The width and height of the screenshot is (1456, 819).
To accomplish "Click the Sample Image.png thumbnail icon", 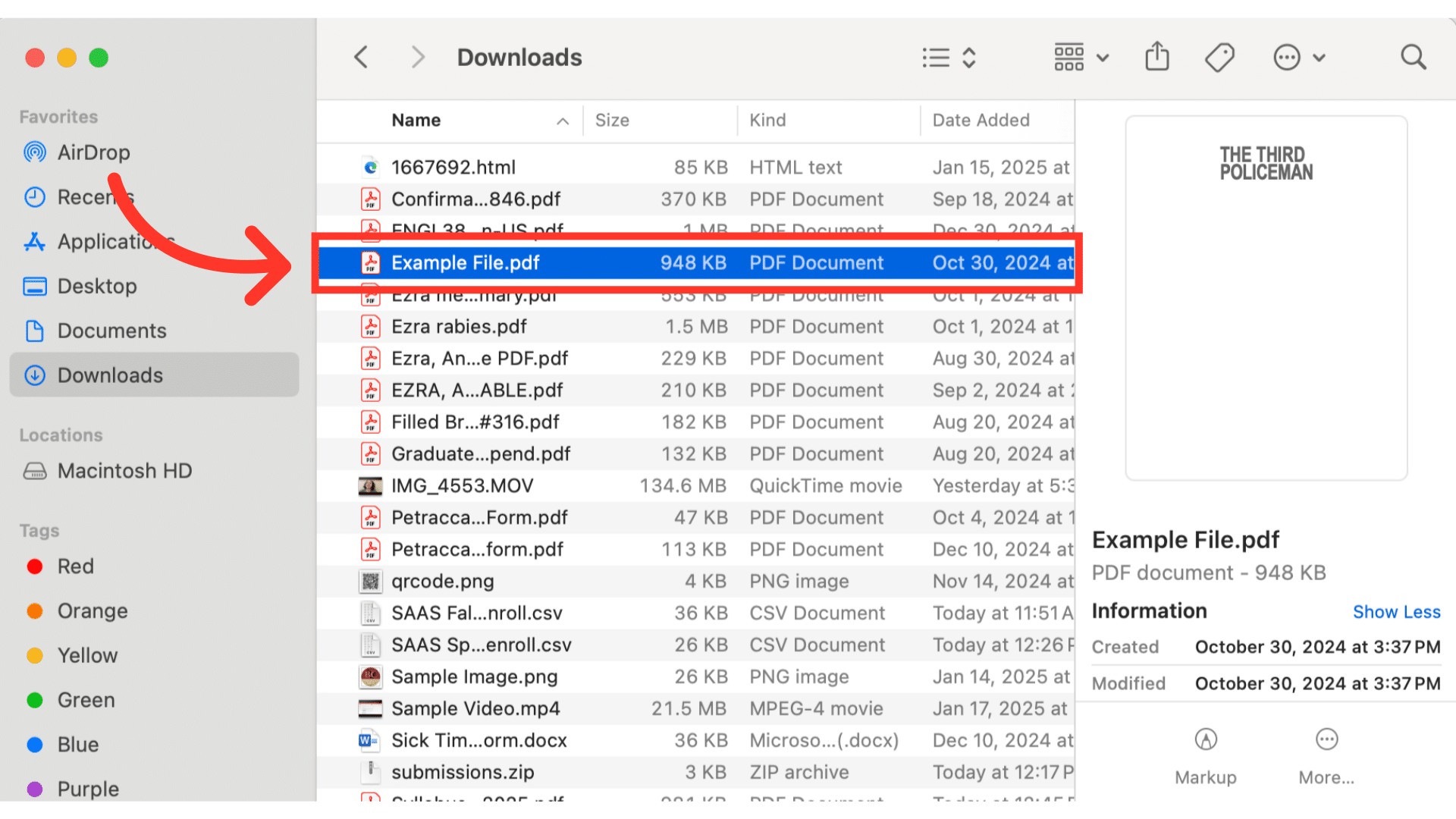I will pos(370,676).
